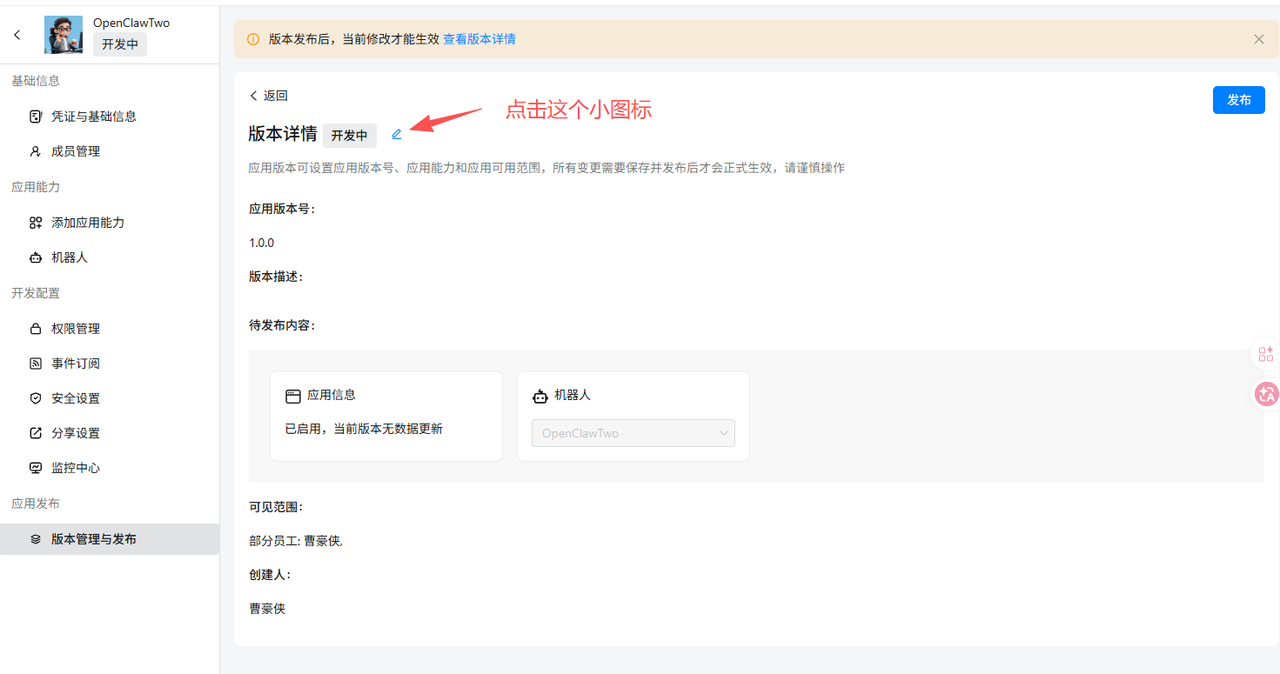
Task: Click the blue 发布 button
Action: point(1238,100)
